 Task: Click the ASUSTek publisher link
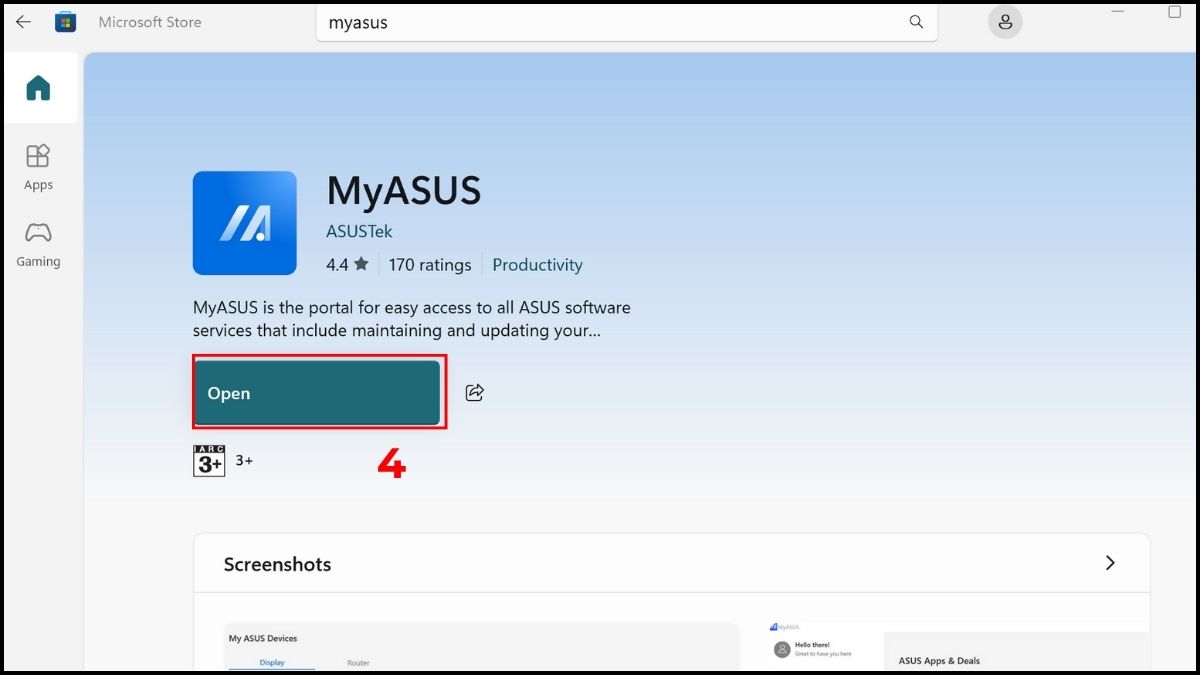point(359,230)
